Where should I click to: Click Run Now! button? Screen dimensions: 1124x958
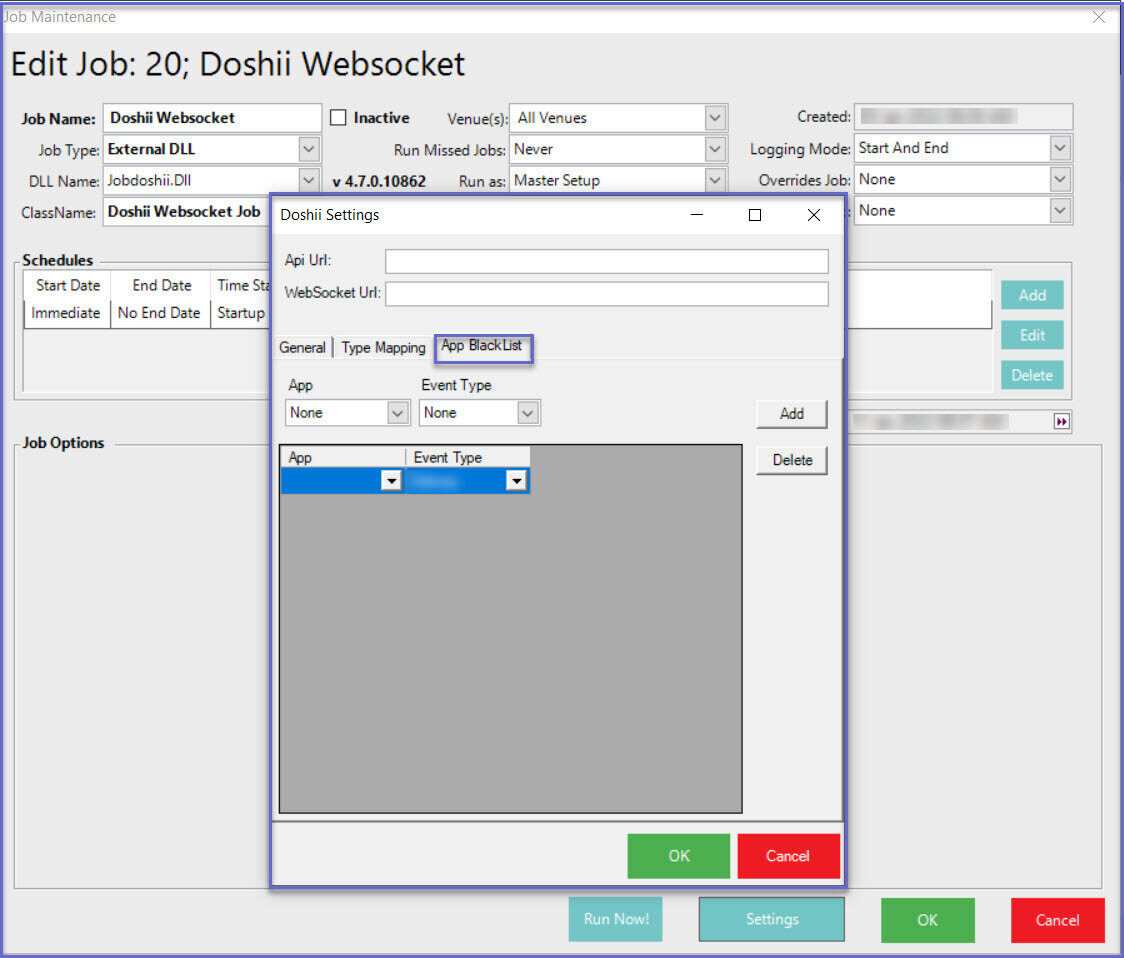click(x=616, y=919)
